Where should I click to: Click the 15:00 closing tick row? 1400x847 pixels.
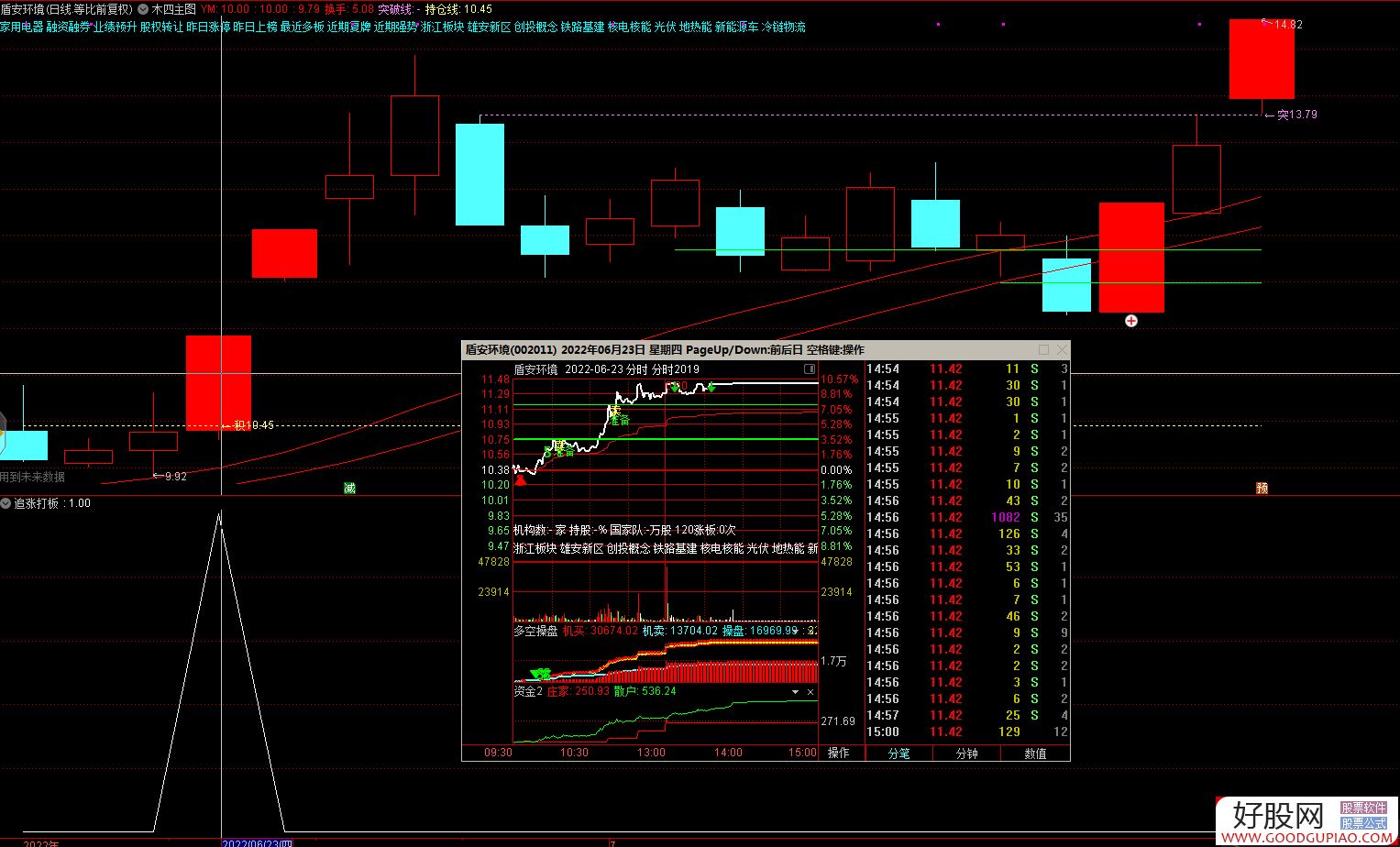click(967, 731)
